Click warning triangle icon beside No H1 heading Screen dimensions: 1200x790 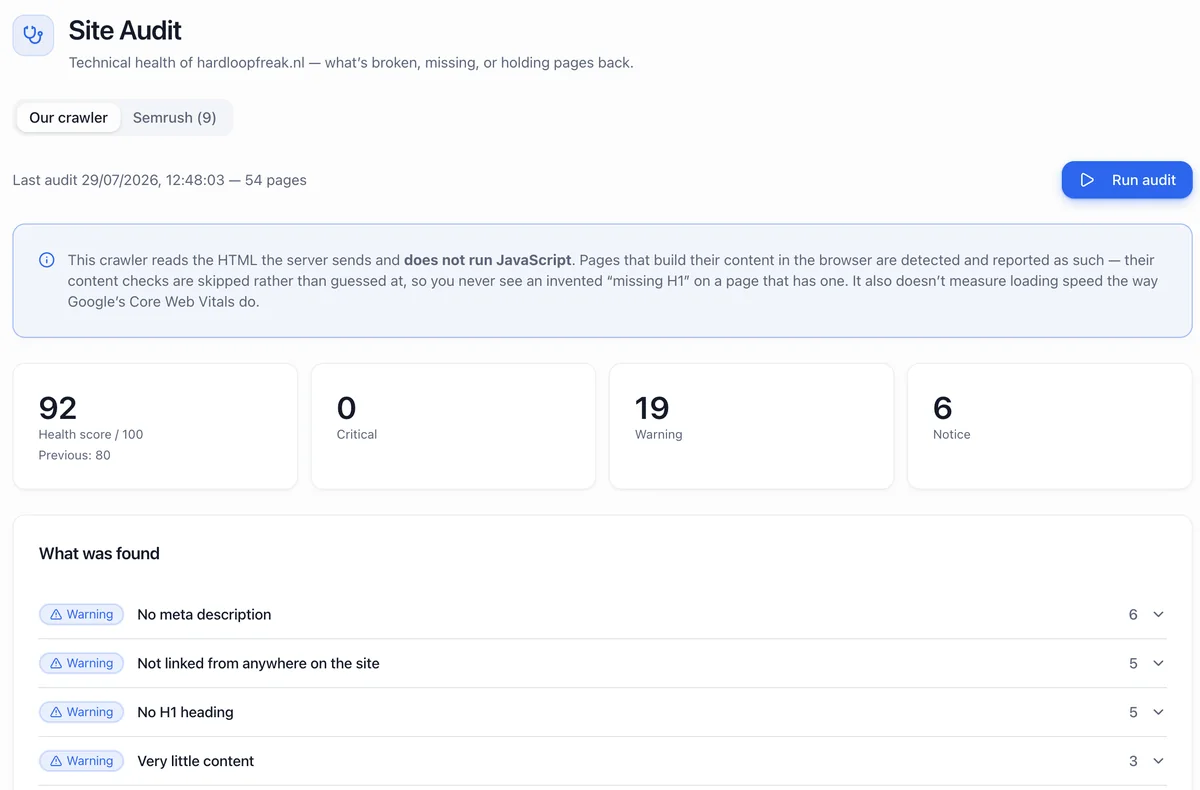[56, 713]
